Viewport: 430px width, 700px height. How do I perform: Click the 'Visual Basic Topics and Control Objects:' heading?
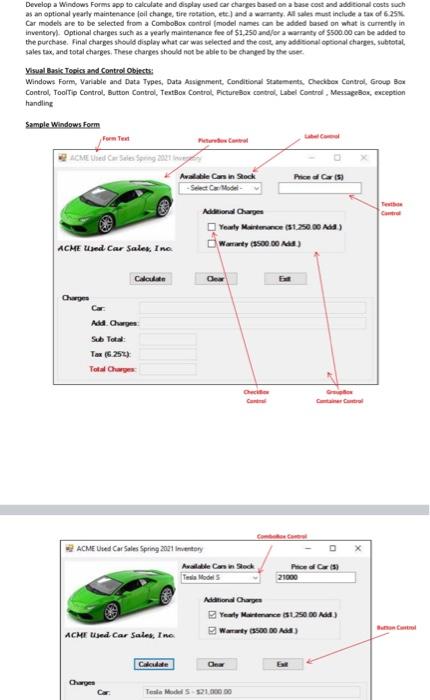[x=89, y=71]
